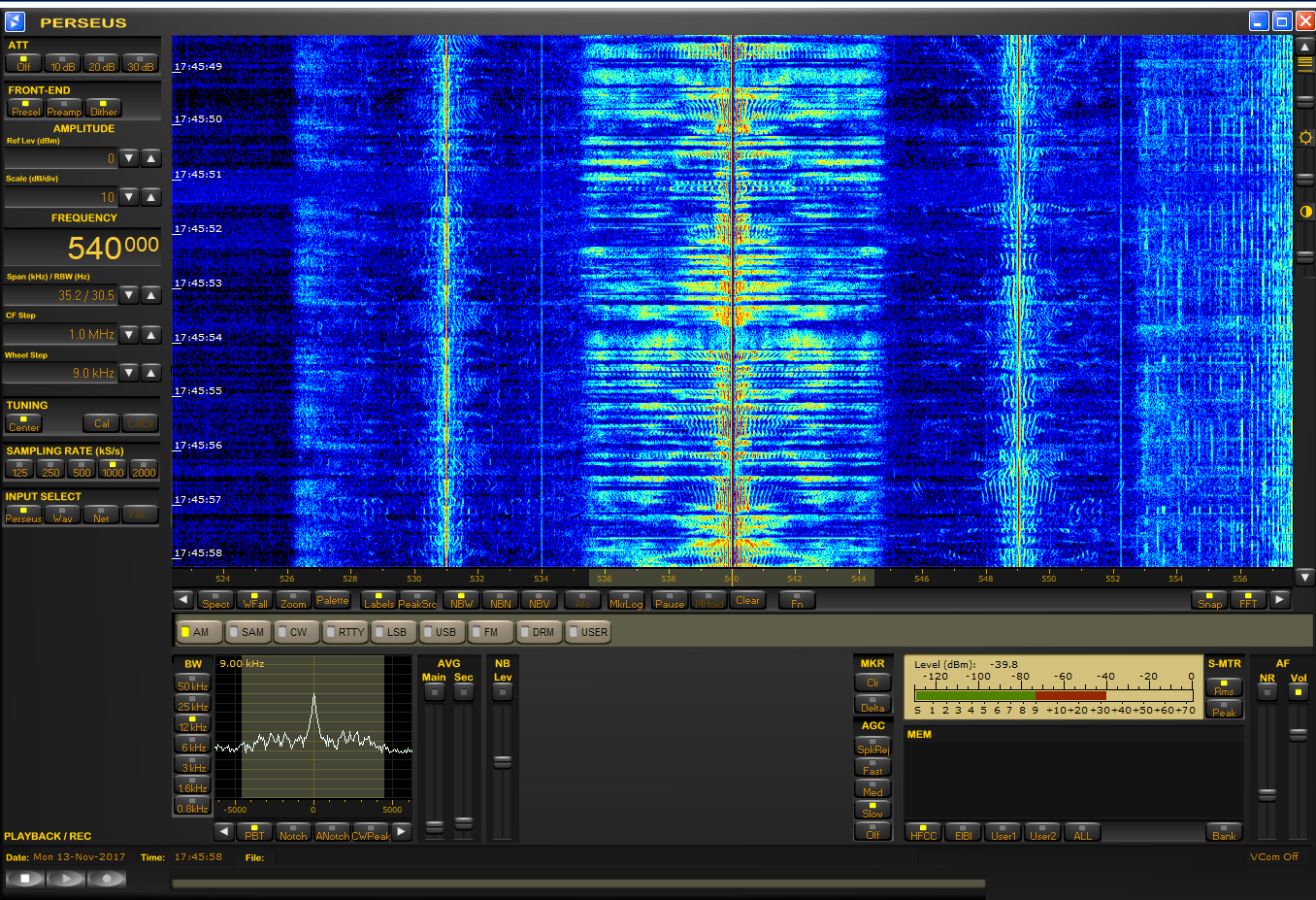Viewport: 1316px width, 900px height.
Task: Start playback with the play button
Action: [x=66, y=879]
